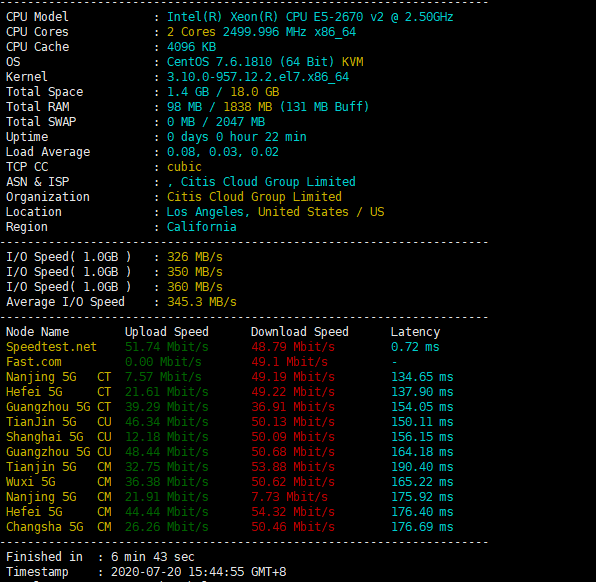
Task: Click the Total RAM value 98 MB / 1838 MB
Action: pyautogui.click(x=219, y=107)
